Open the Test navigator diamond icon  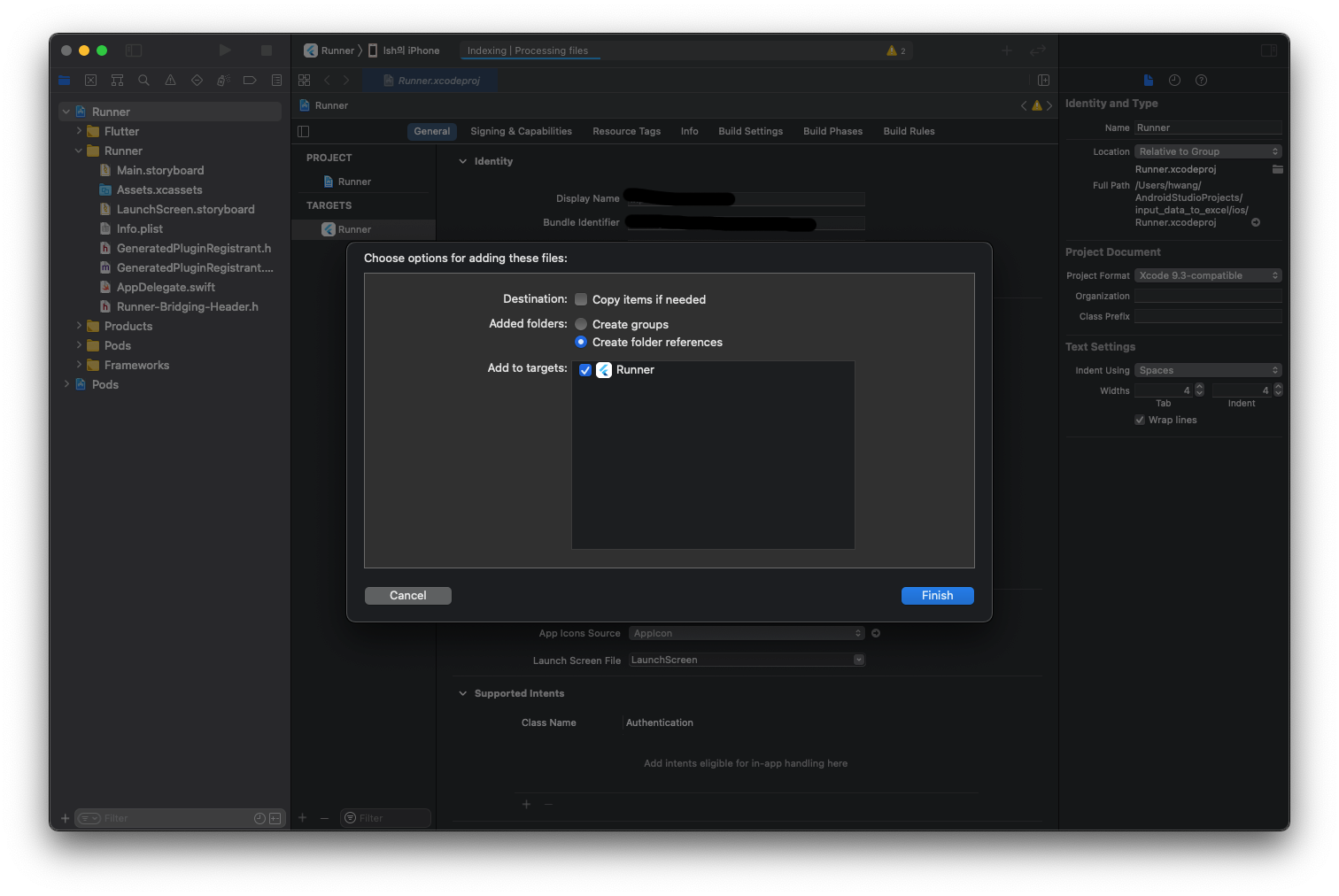197,81
